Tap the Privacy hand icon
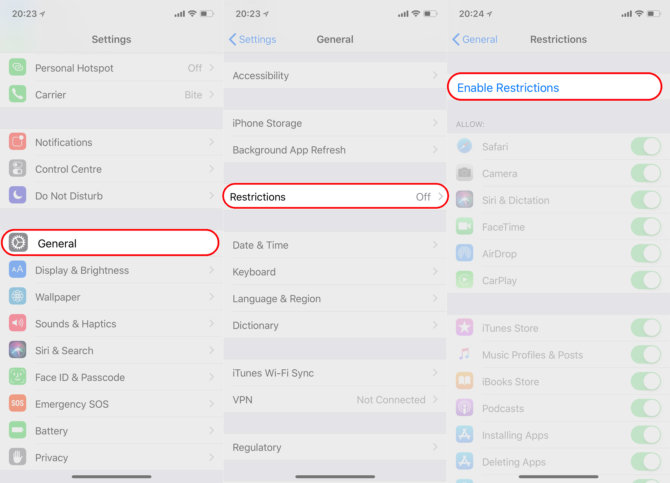Screen dimensions: 670x483 coord(18,457)
